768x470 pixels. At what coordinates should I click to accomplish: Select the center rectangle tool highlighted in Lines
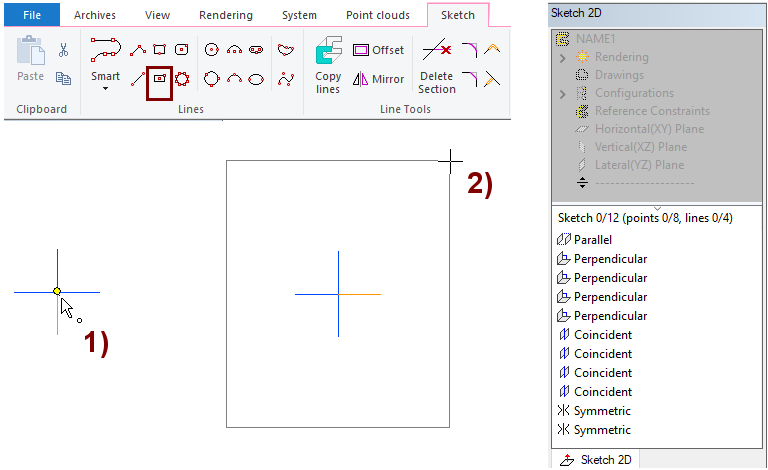click(160, 78)
